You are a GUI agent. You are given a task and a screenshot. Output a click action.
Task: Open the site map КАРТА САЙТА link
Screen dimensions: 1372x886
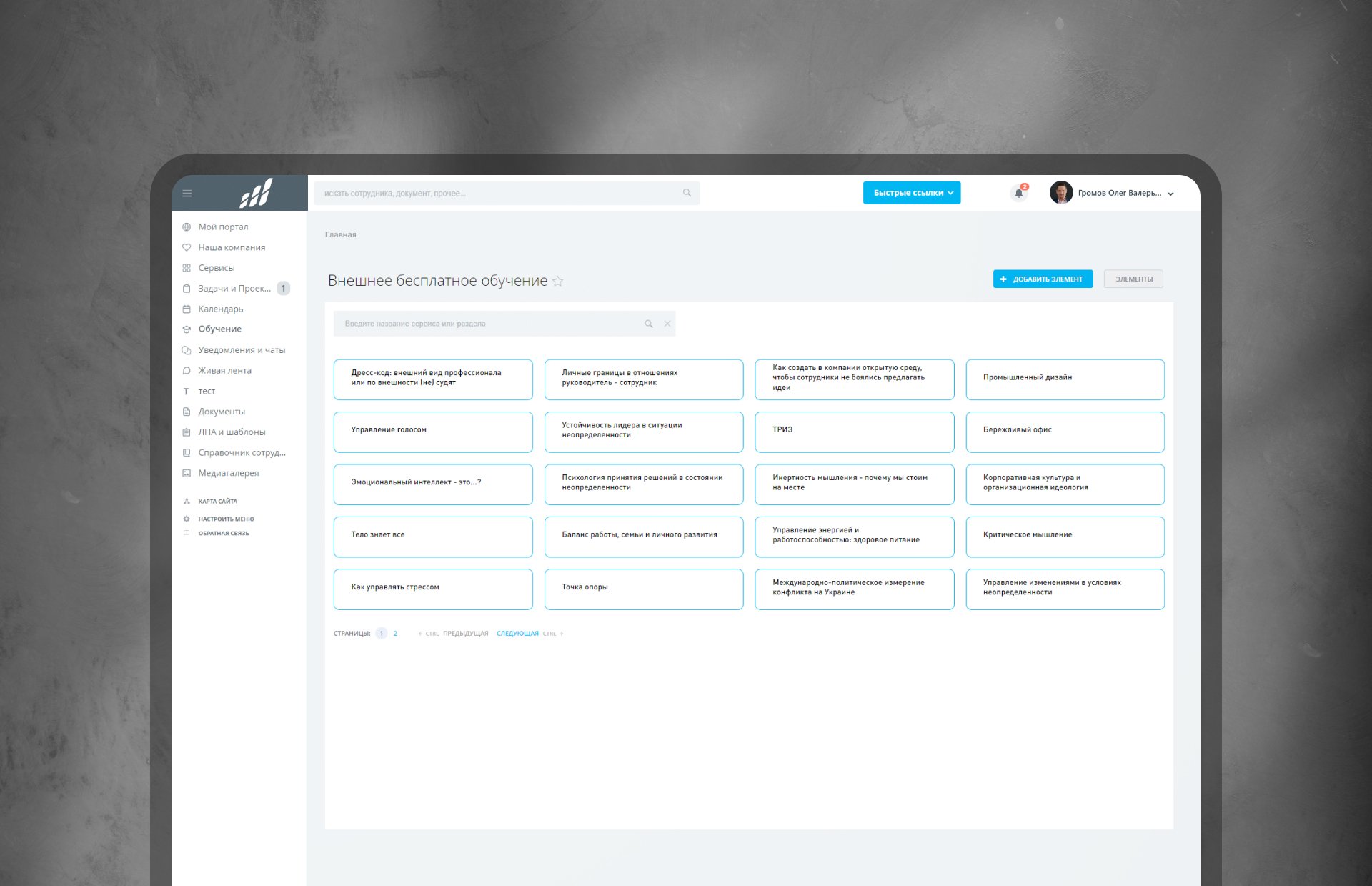[x=217, y=502]
